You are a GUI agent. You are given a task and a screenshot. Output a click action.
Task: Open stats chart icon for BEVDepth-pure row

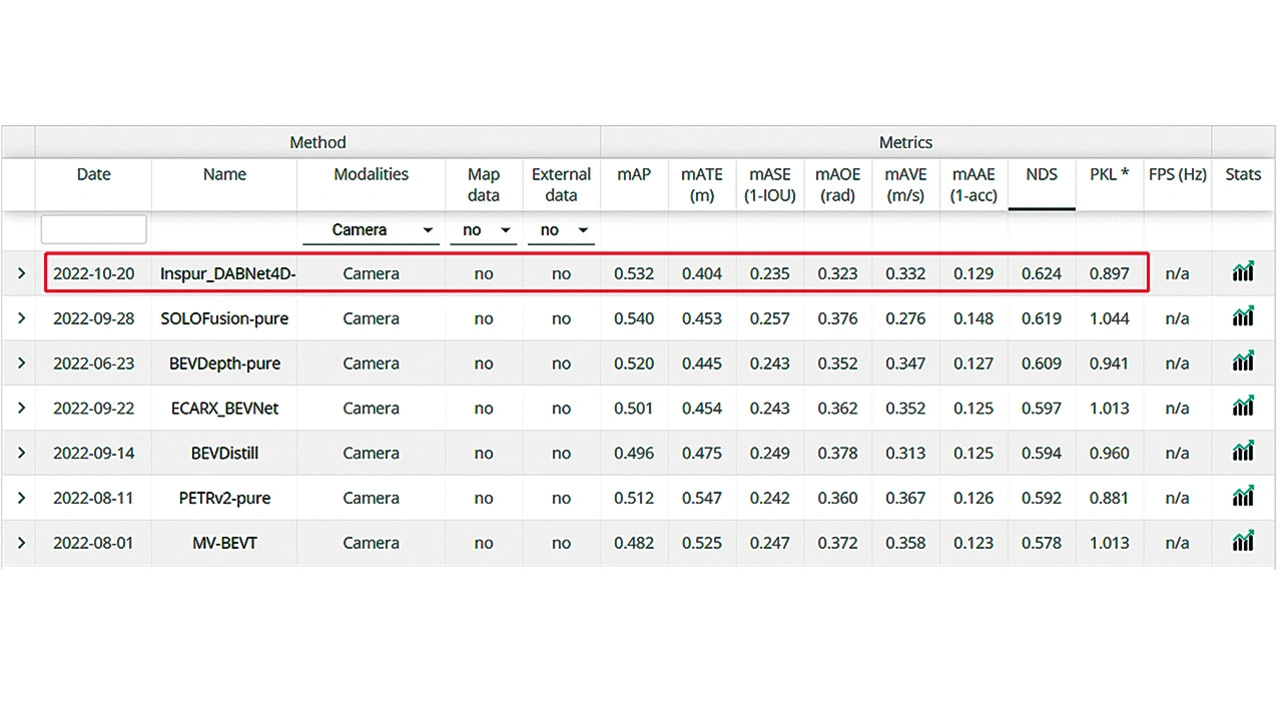[1243, 362]
